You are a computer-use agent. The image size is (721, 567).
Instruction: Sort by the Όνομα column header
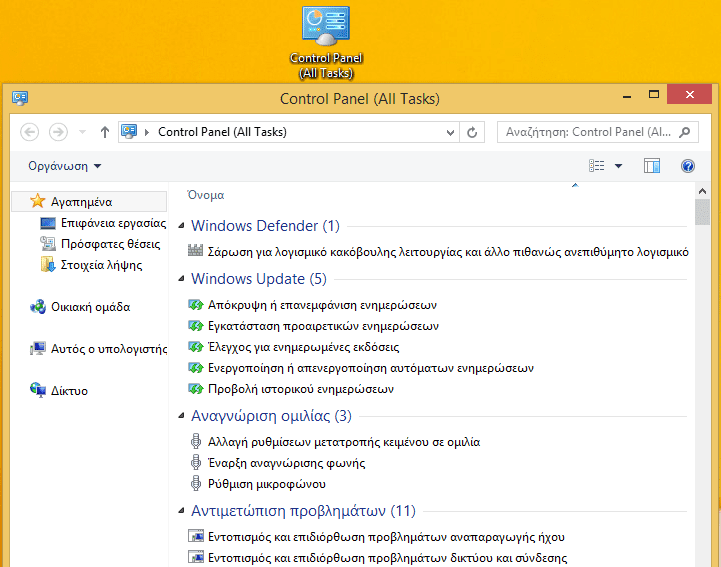[x=206, y=195]
